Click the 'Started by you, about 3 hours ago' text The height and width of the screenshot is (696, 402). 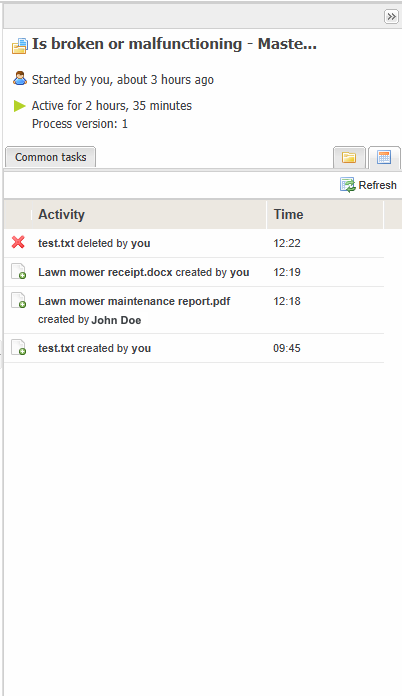coord(122,79)
